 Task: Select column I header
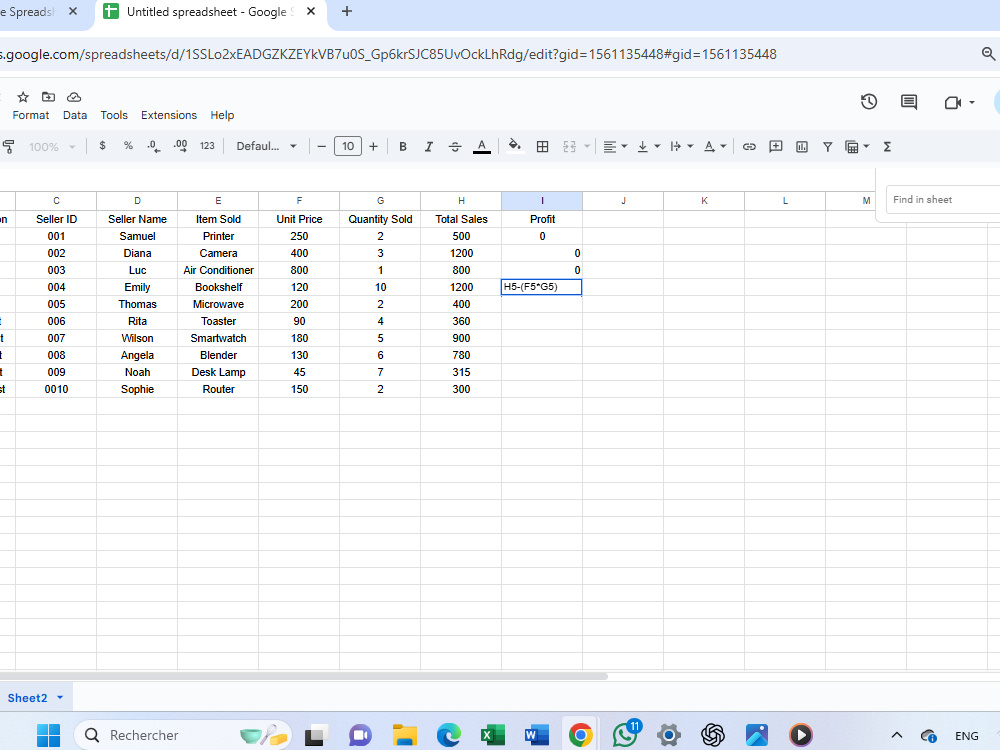542,201
